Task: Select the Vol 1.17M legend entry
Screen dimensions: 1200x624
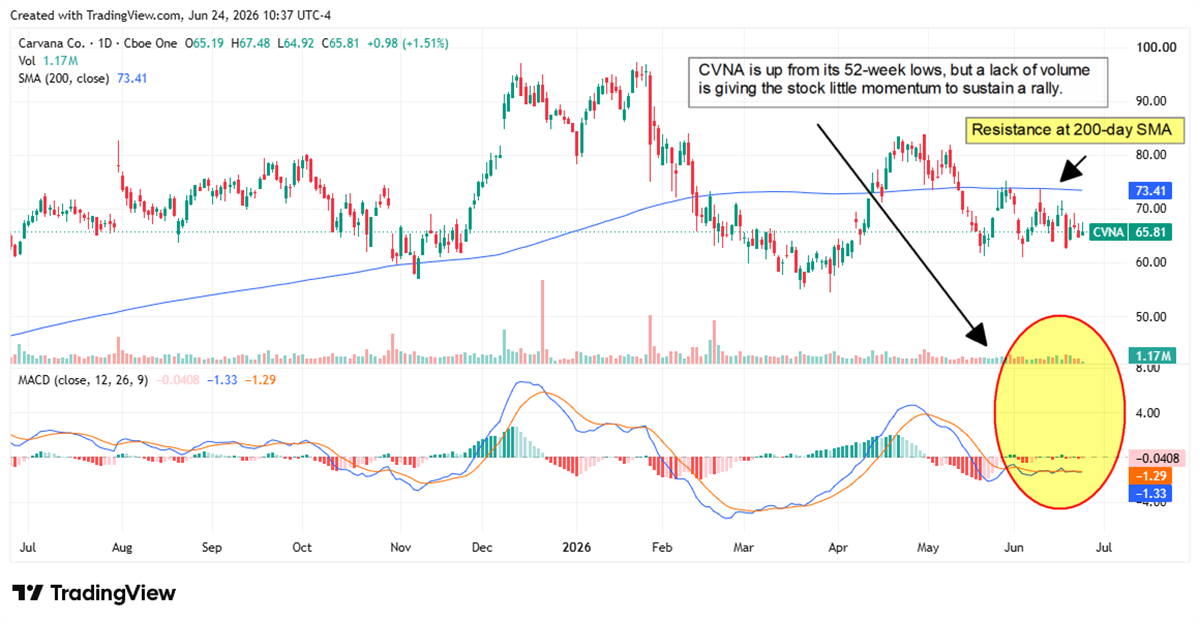Action: tap(46, 61)
